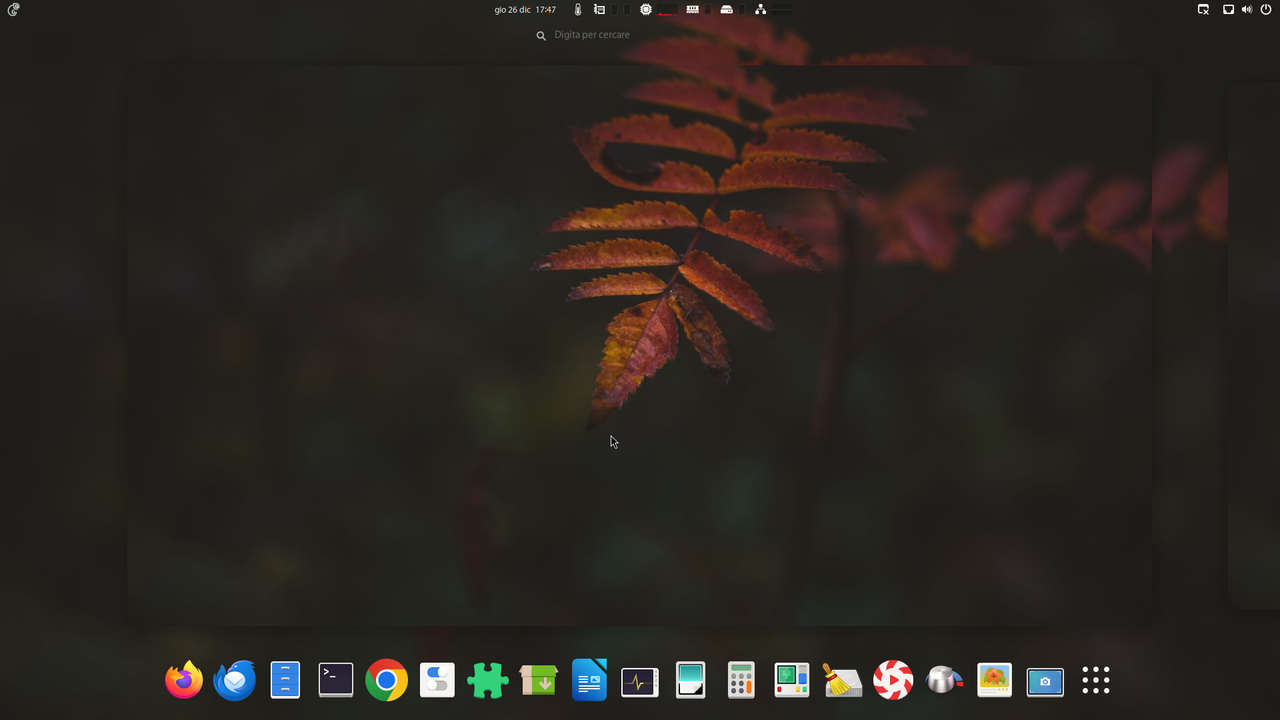Launch the screenshot tool with the camera icon
The height and width of the screenshot is (720, 1280).
pyautogui.click(x=1045, y=680)
